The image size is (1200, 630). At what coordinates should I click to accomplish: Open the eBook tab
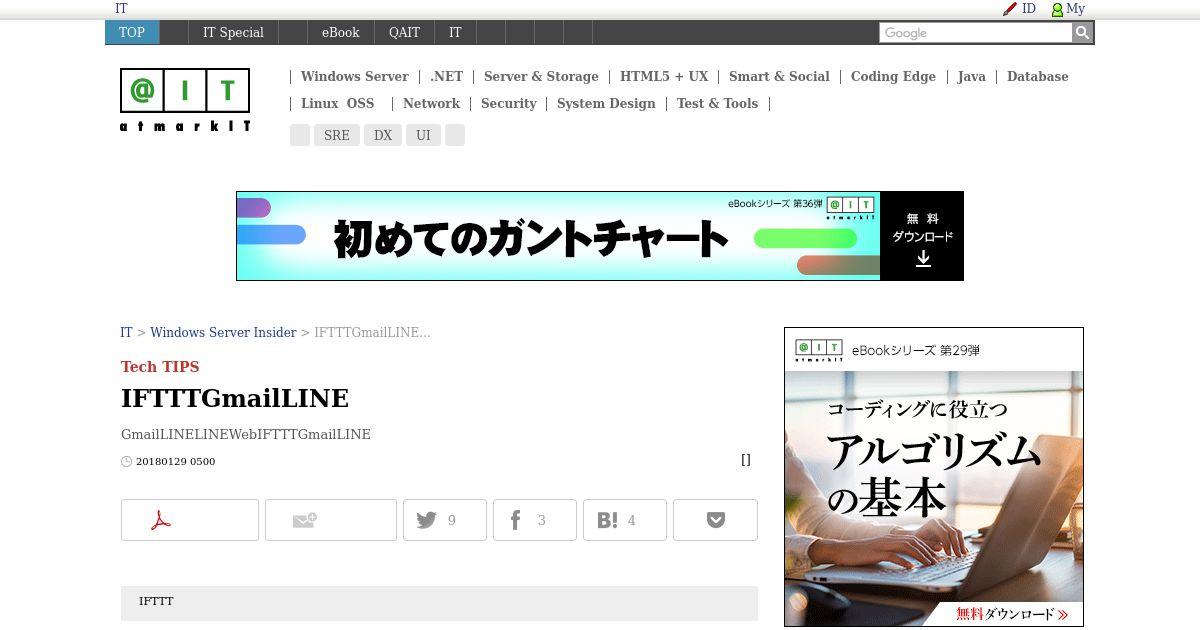tap(340, 32)
